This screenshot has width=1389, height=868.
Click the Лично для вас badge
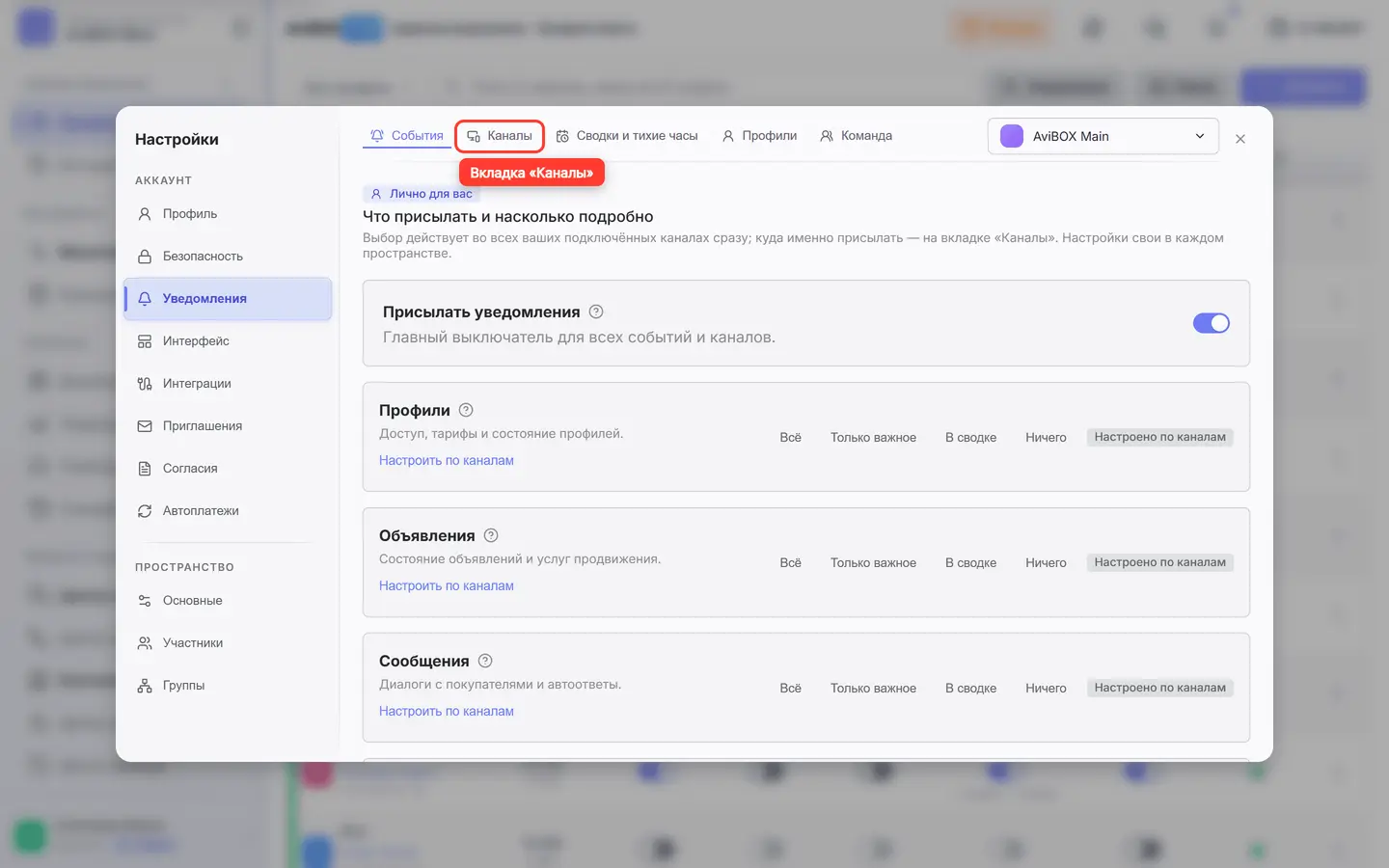click(x=422, y=194)
